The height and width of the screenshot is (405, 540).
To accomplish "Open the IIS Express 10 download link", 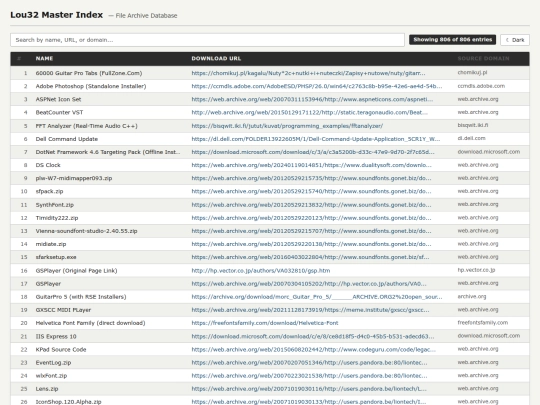I will coord(313,336).
